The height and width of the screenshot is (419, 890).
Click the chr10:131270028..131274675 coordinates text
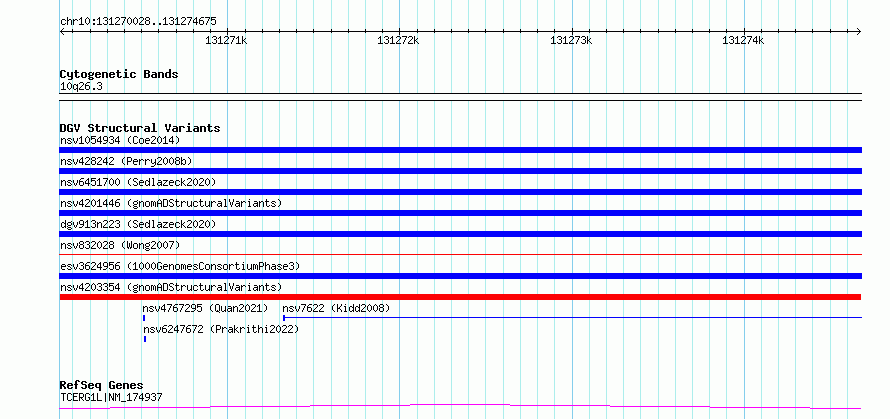pos(138,22)
